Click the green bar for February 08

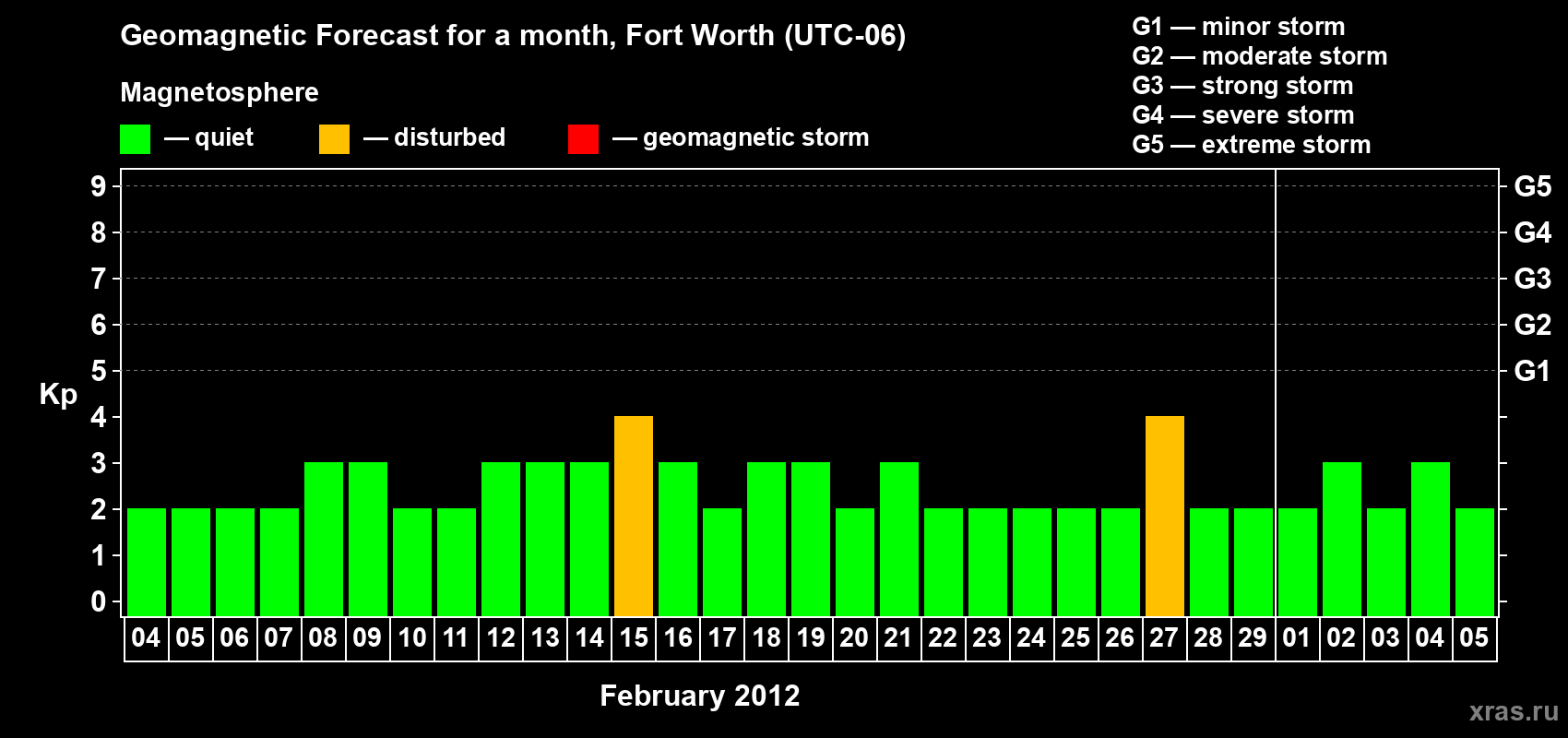[x=324, y=539]
